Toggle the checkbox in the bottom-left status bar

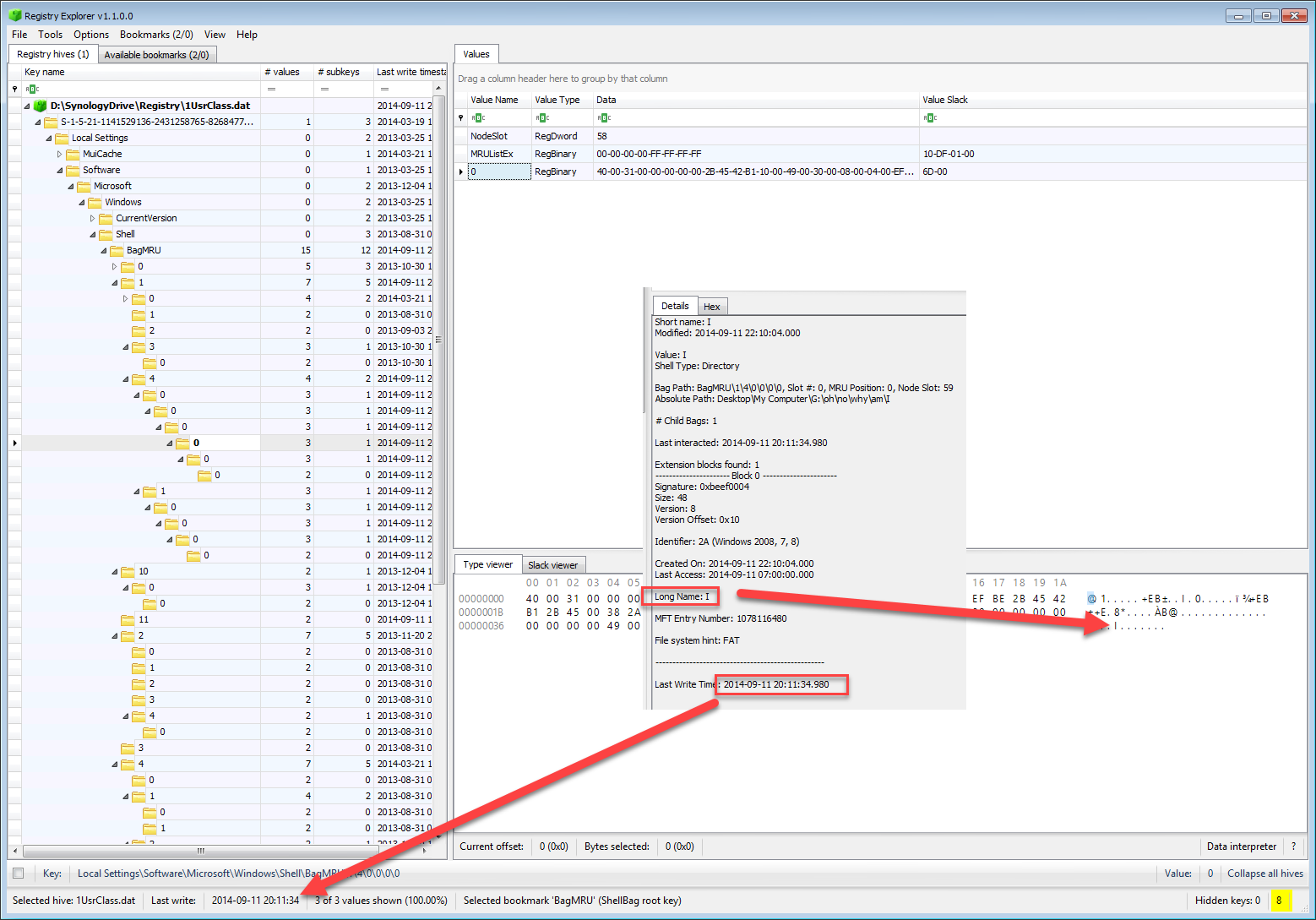(18, 873)
